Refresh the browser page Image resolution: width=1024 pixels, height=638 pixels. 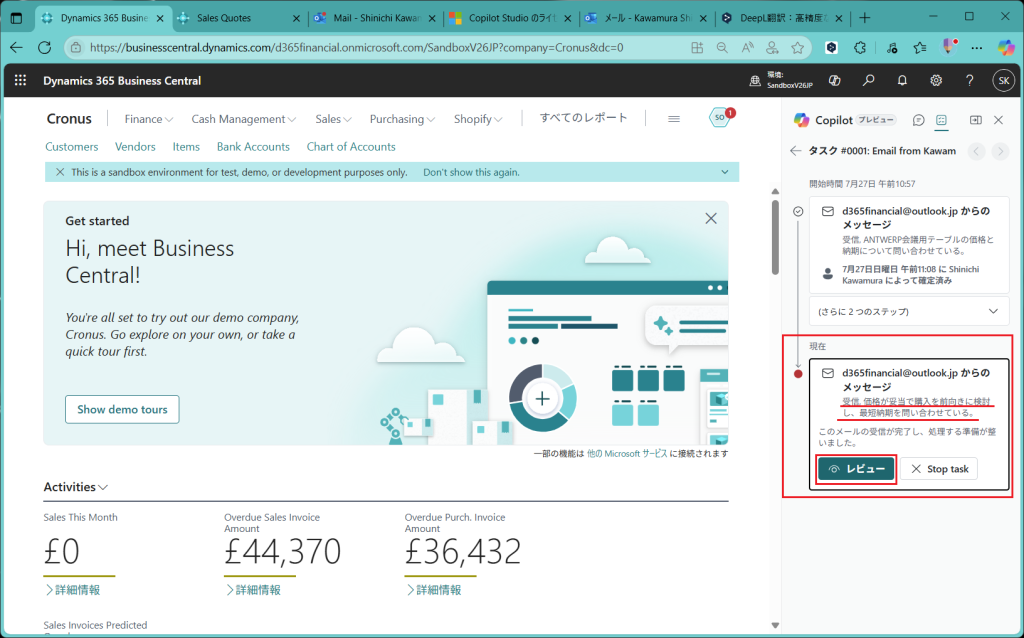(44, 47)
